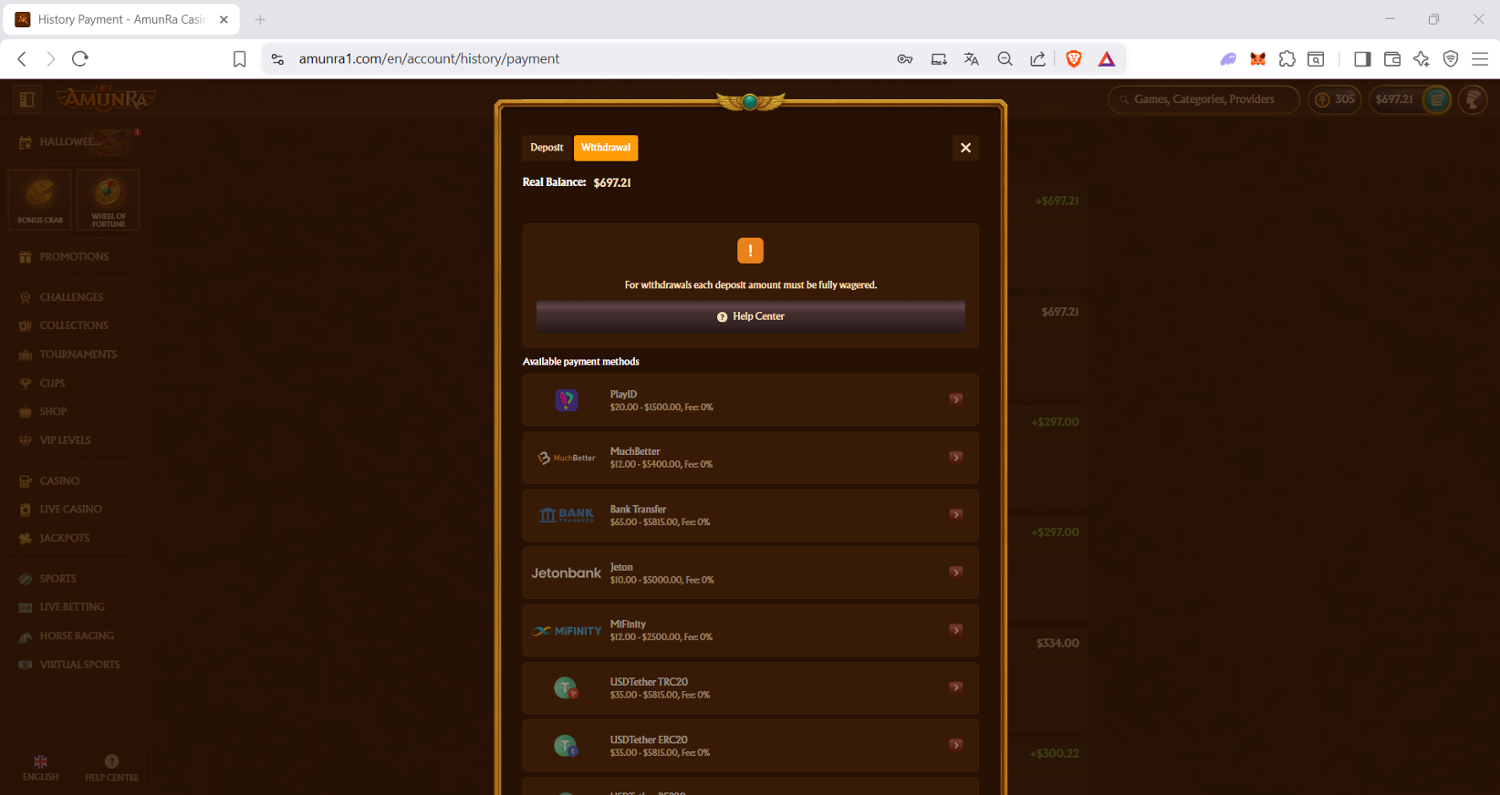Expand the MuchBetter payment method arrow
Image resolution: width=1500 pixels, height=795 pixels.
click(x=956, y=457)
